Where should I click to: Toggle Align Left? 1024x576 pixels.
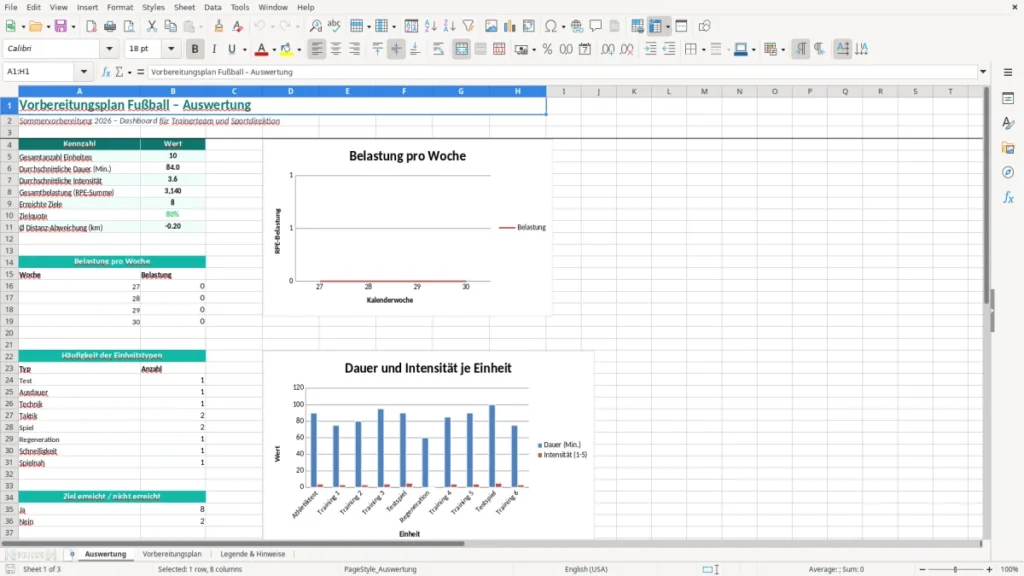pyautogui.click(x=317, y=49)
